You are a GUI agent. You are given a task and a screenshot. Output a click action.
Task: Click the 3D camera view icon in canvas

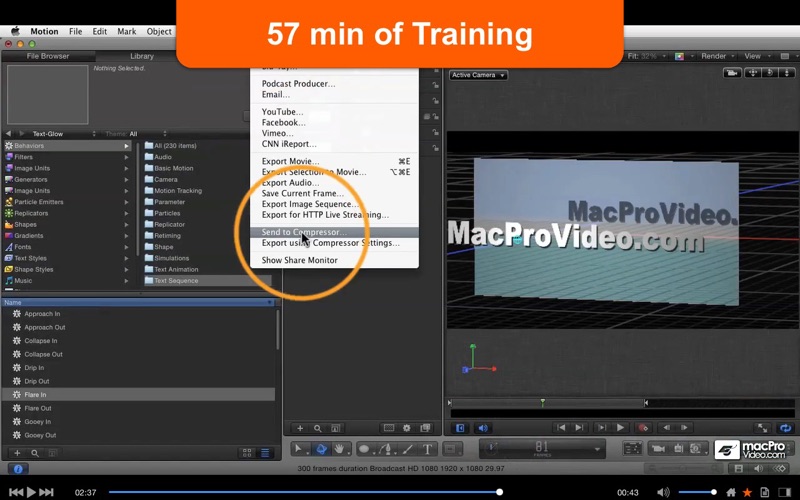click(x=732, y=73)
